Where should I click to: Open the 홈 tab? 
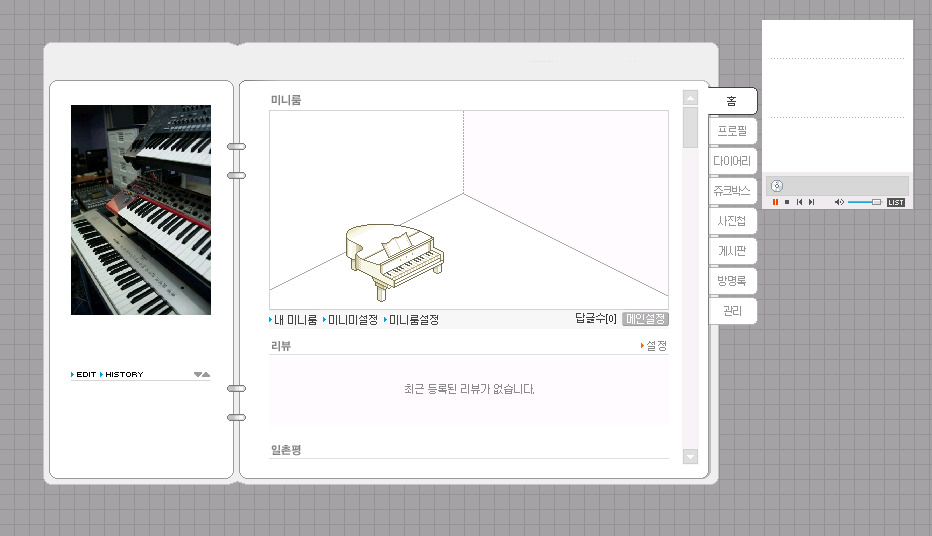tap(732, 101)
